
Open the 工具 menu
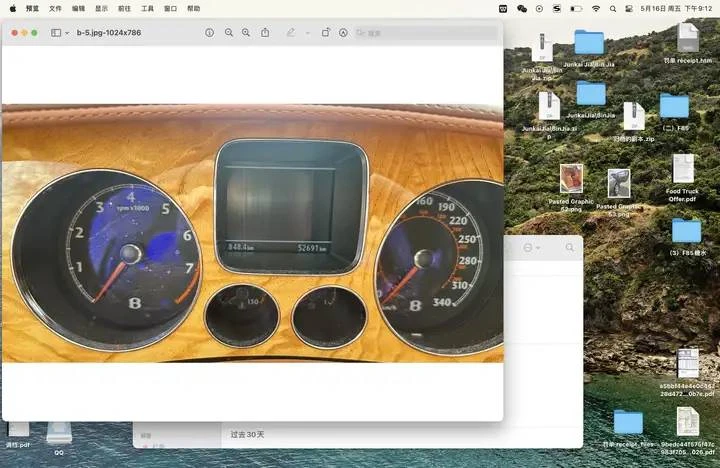pos(147,8)
